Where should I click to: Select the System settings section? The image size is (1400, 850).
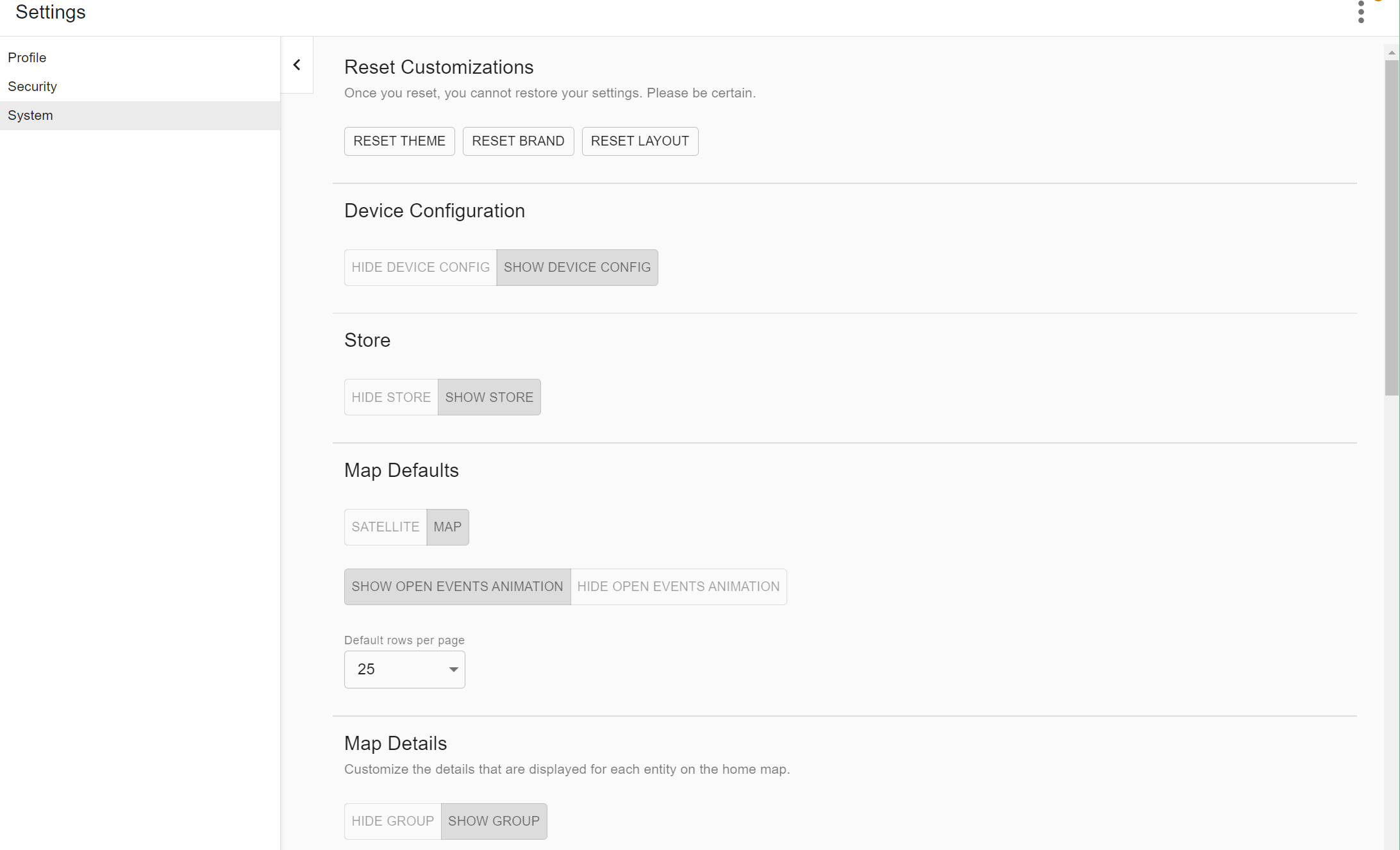click(x=30, y=115)
